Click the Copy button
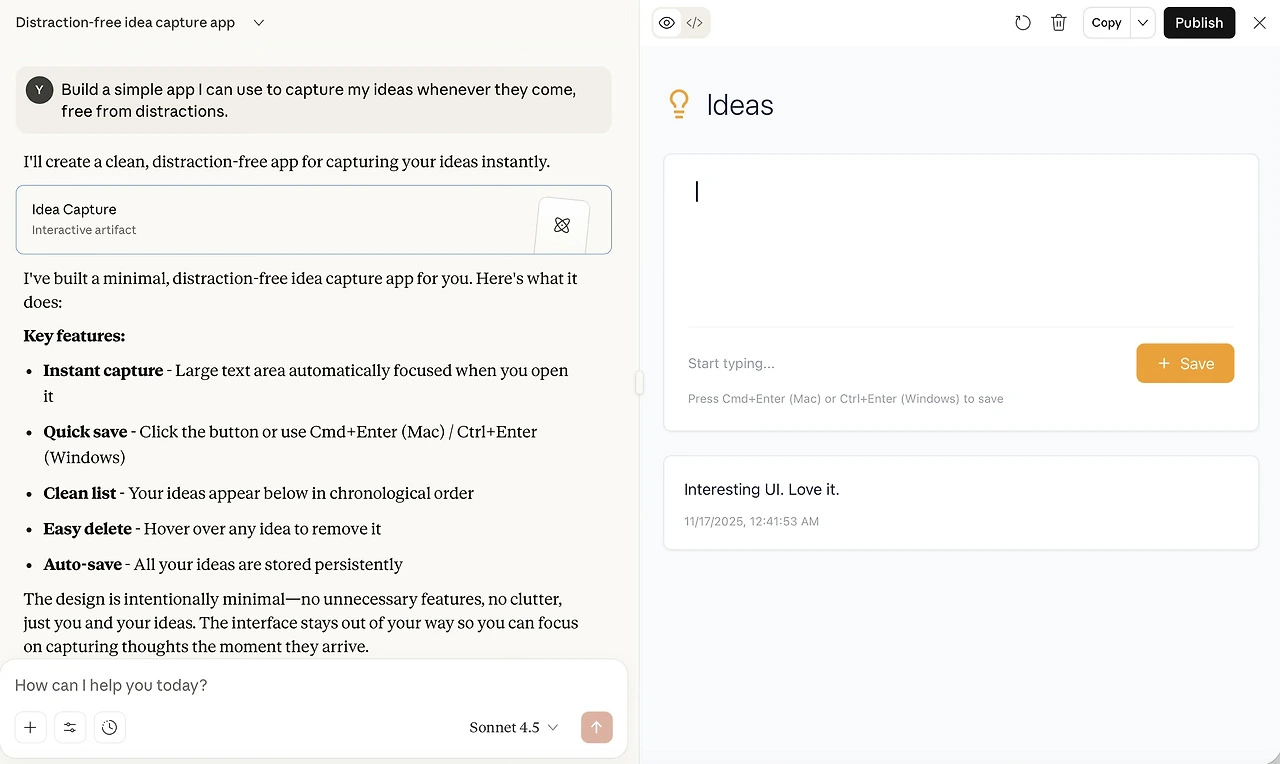1280x764 pixels. click(1106, 23)
